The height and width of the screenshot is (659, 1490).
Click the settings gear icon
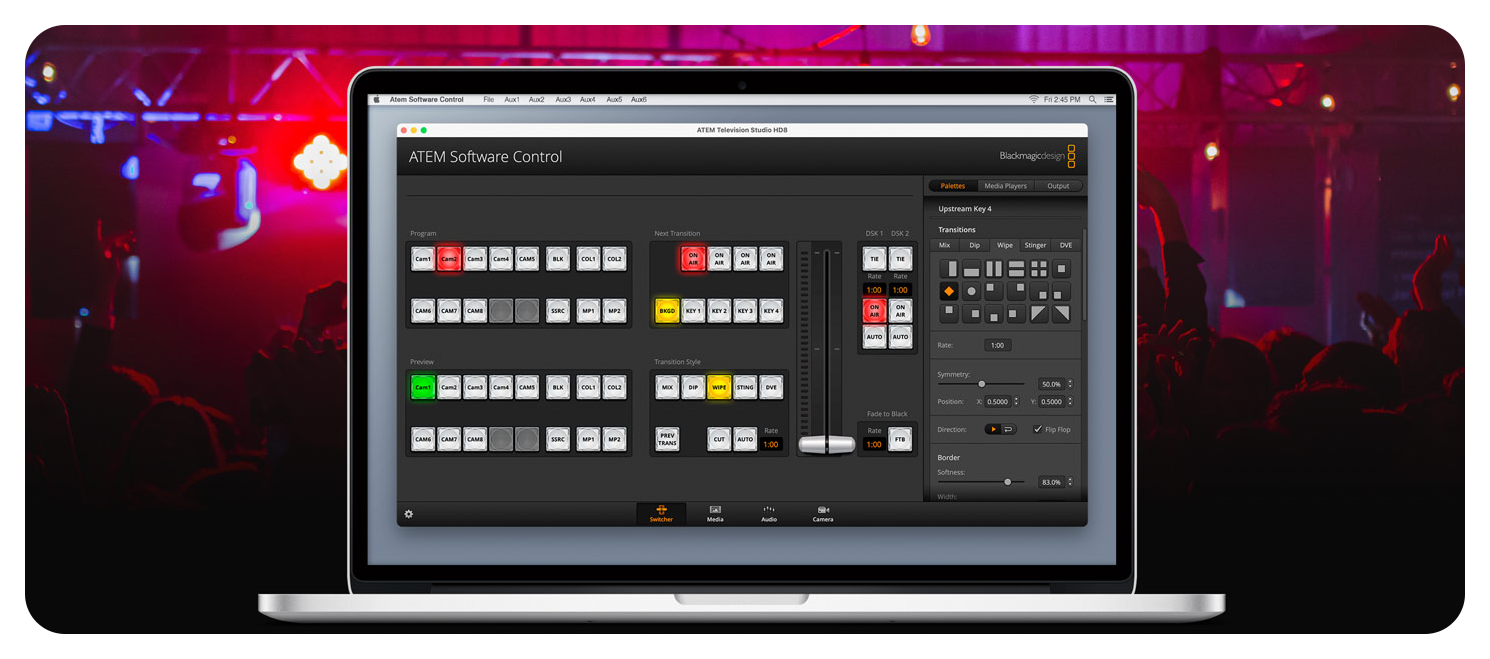point(408,513)
